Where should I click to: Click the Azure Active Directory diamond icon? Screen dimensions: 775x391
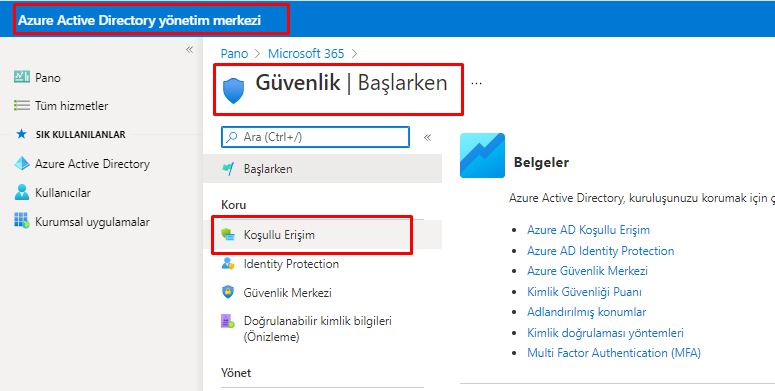[x=22, y=164]
